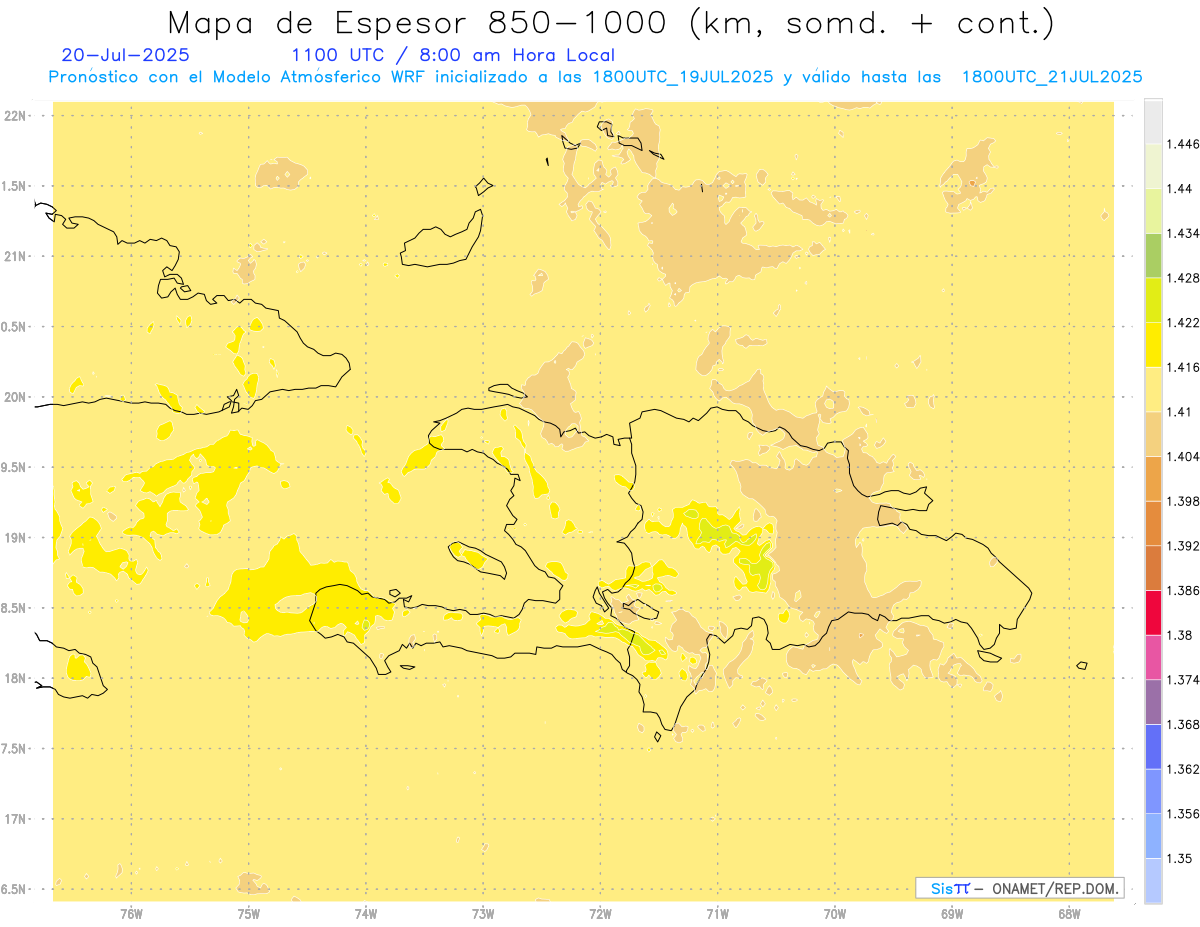The width and height of the screenshot is (1200, 927).
Task: Select the bright yellow 1.416–1.422 legend swatch
Action: (1153, 345)
